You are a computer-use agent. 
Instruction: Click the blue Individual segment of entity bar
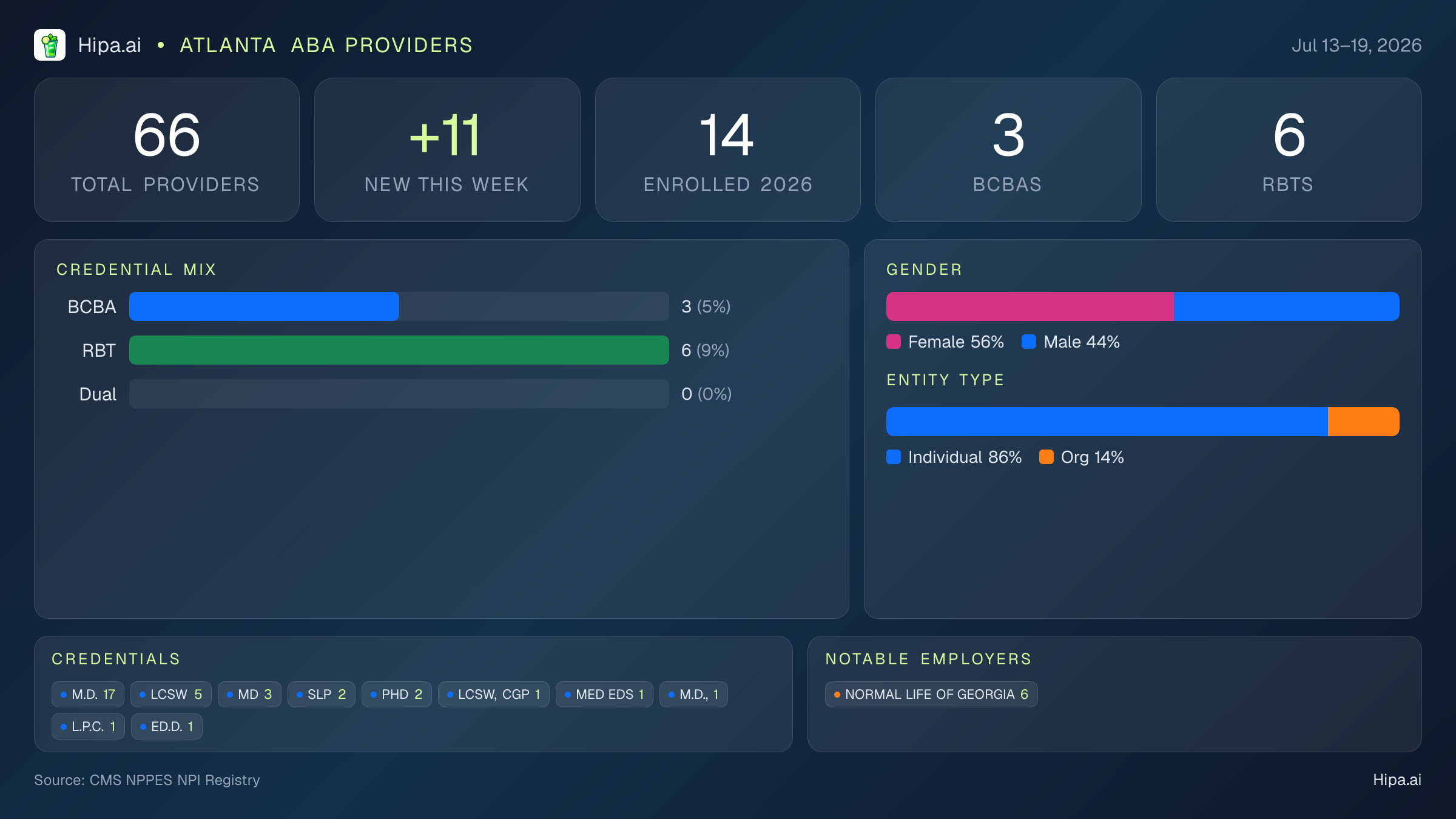tap(1107, 422)
